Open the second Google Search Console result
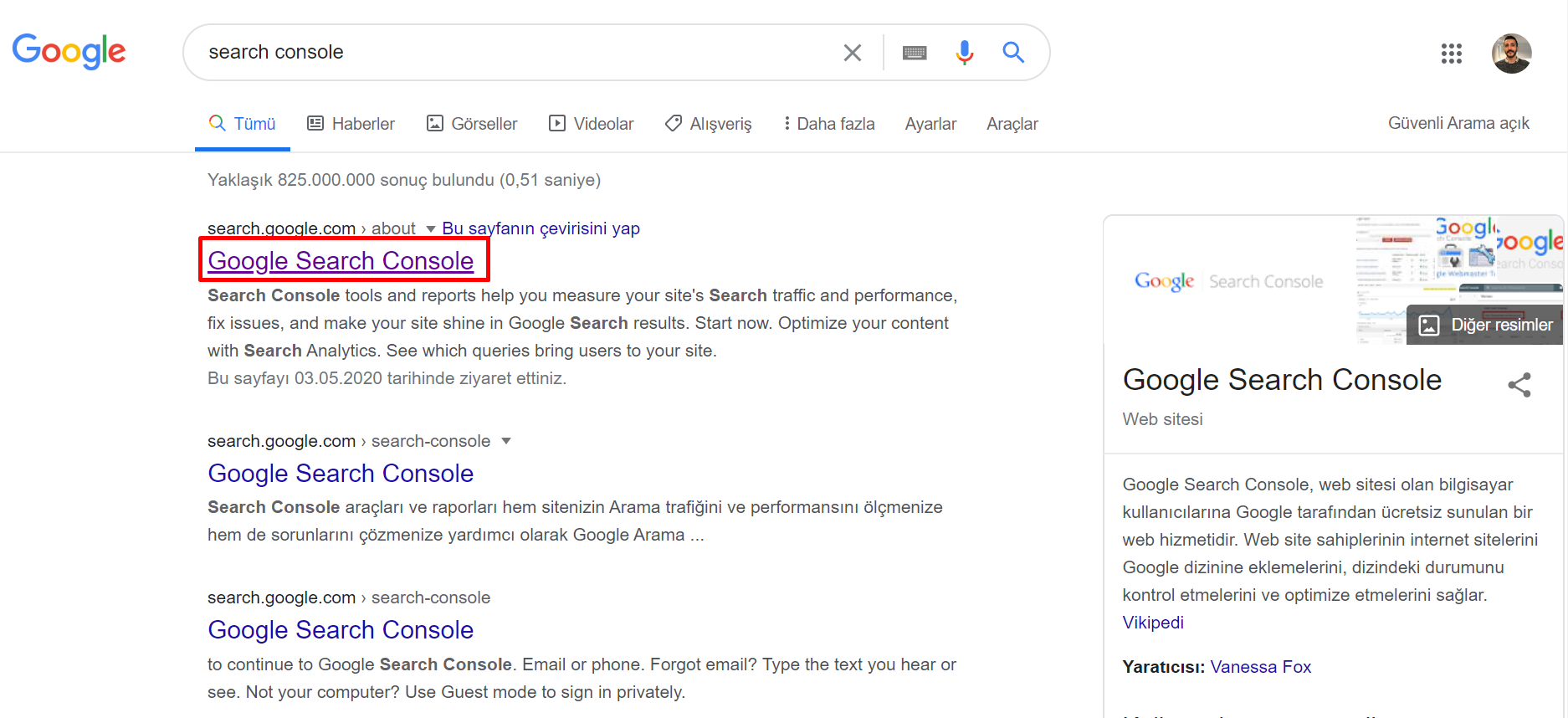Screen dimensions: 1568x718 tap(341, 474)
